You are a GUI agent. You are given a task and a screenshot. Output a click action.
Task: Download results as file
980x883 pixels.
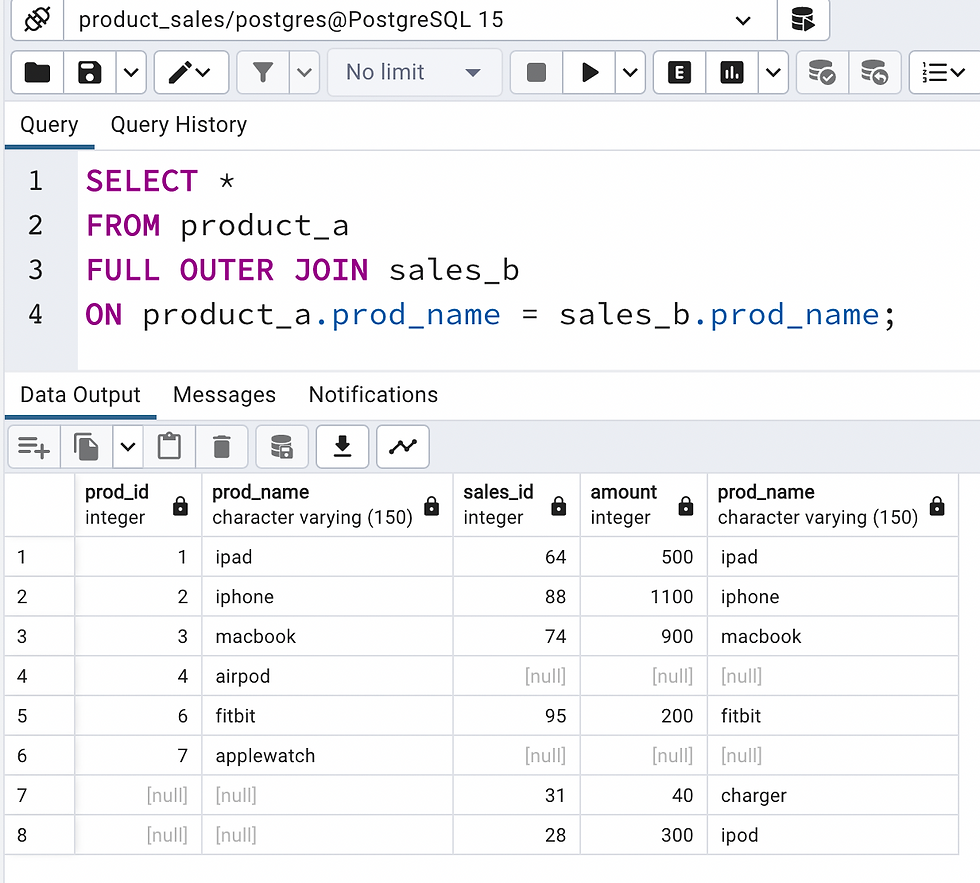pyautogui.click(x=342, y=447)
